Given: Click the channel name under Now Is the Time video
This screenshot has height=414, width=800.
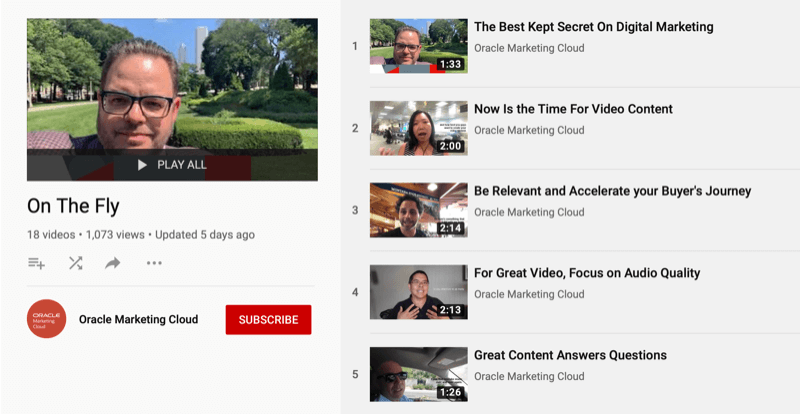Looking at the screenshot, I should coord(529,130).
